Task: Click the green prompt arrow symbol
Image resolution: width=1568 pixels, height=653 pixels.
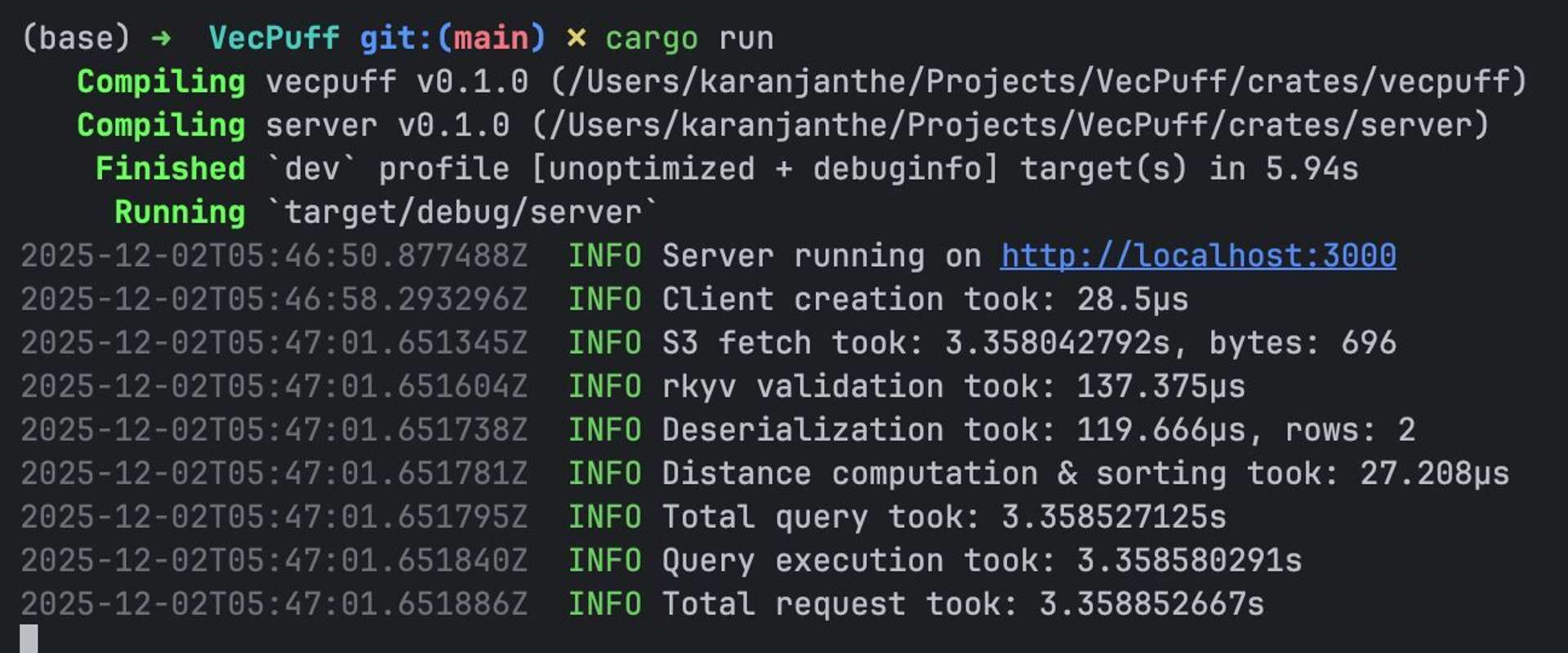Action: point(161,38)
